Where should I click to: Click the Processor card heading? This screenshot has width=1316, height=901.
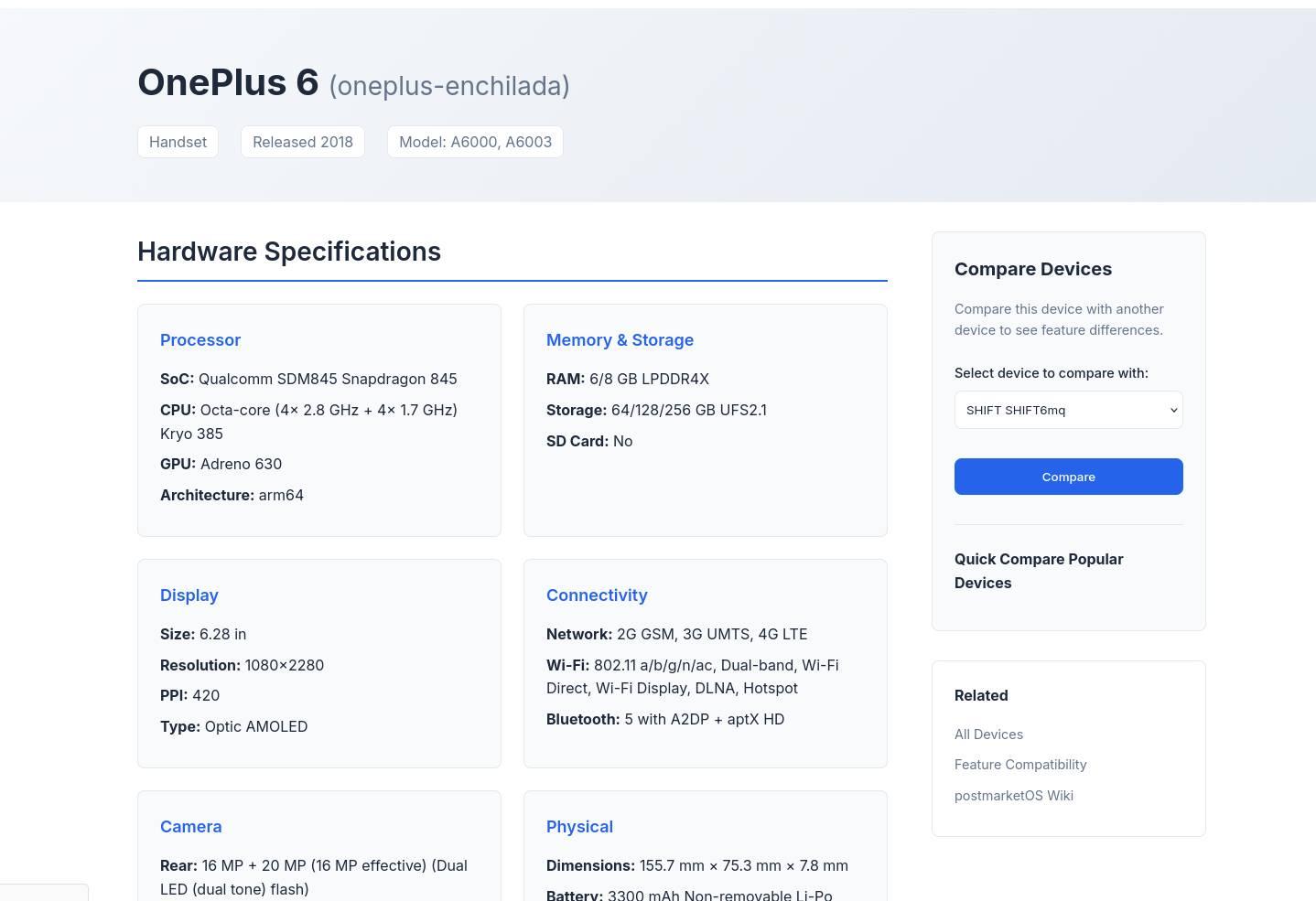click(200, 340)
